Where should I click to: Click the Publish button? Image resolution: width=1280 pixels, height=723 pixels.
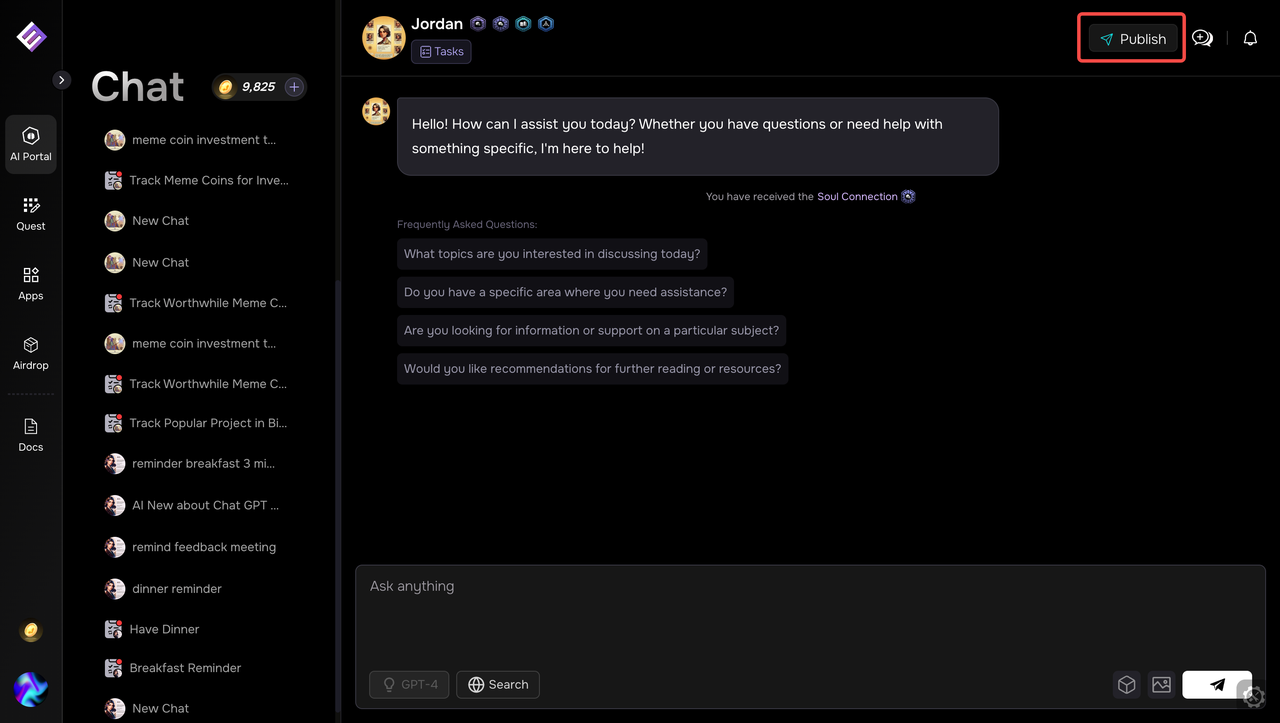[x=1132, y=39]
